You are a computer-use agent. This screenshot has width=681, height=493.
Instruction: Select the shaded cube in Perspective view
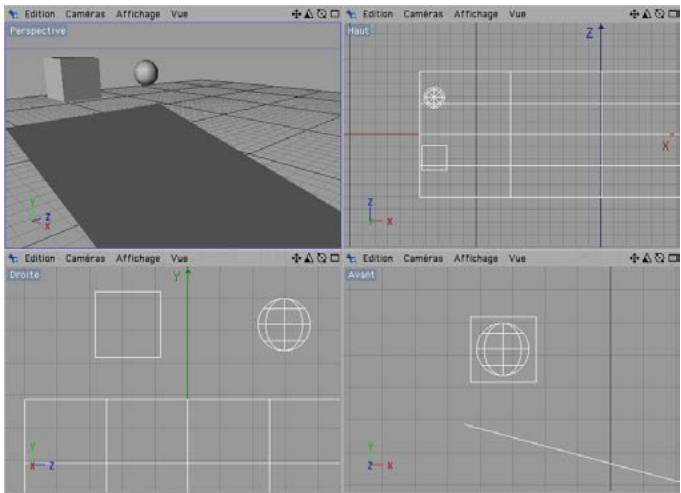[x=72, y=79]
